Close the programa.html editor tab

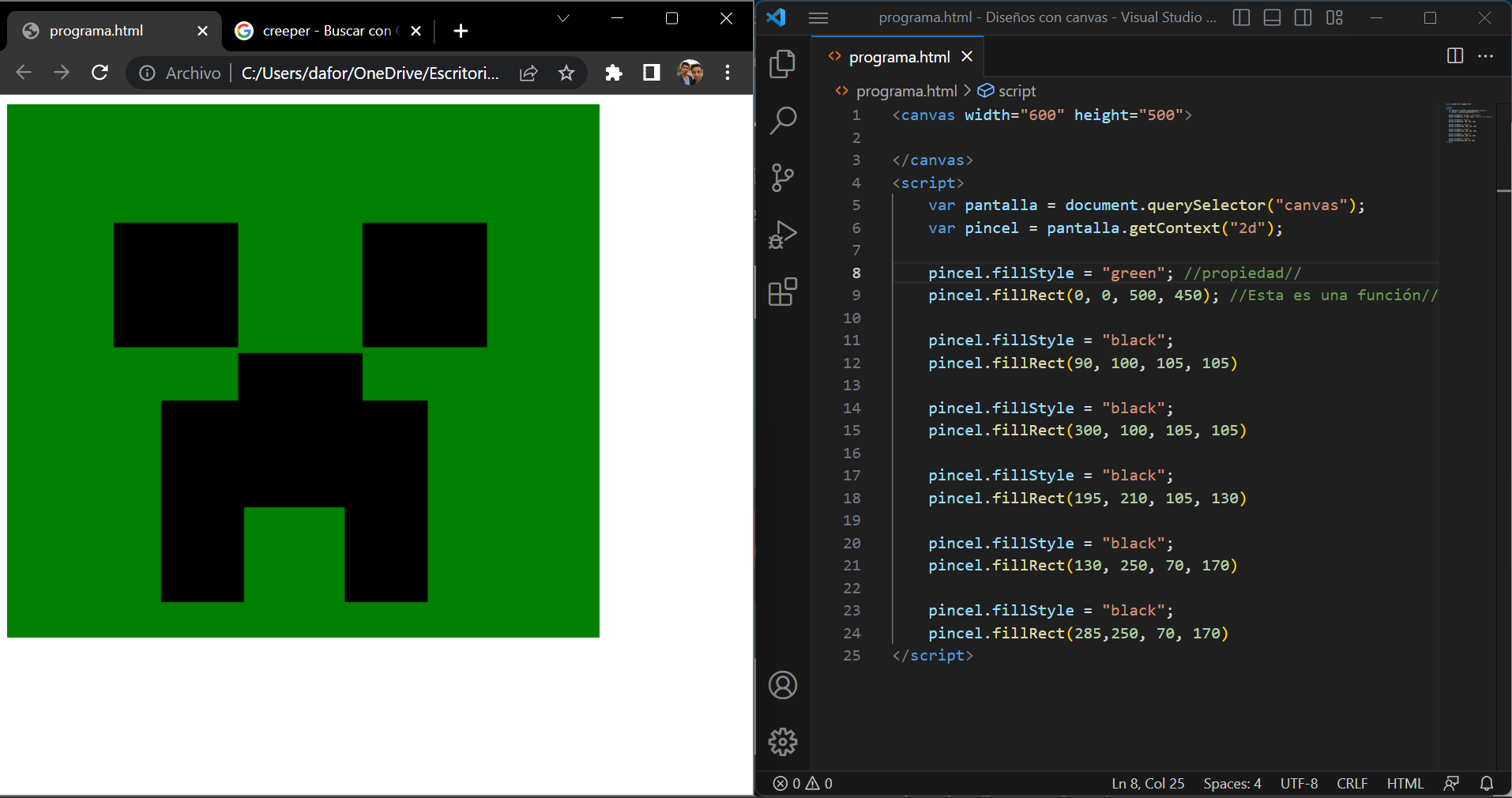[967, 56]
